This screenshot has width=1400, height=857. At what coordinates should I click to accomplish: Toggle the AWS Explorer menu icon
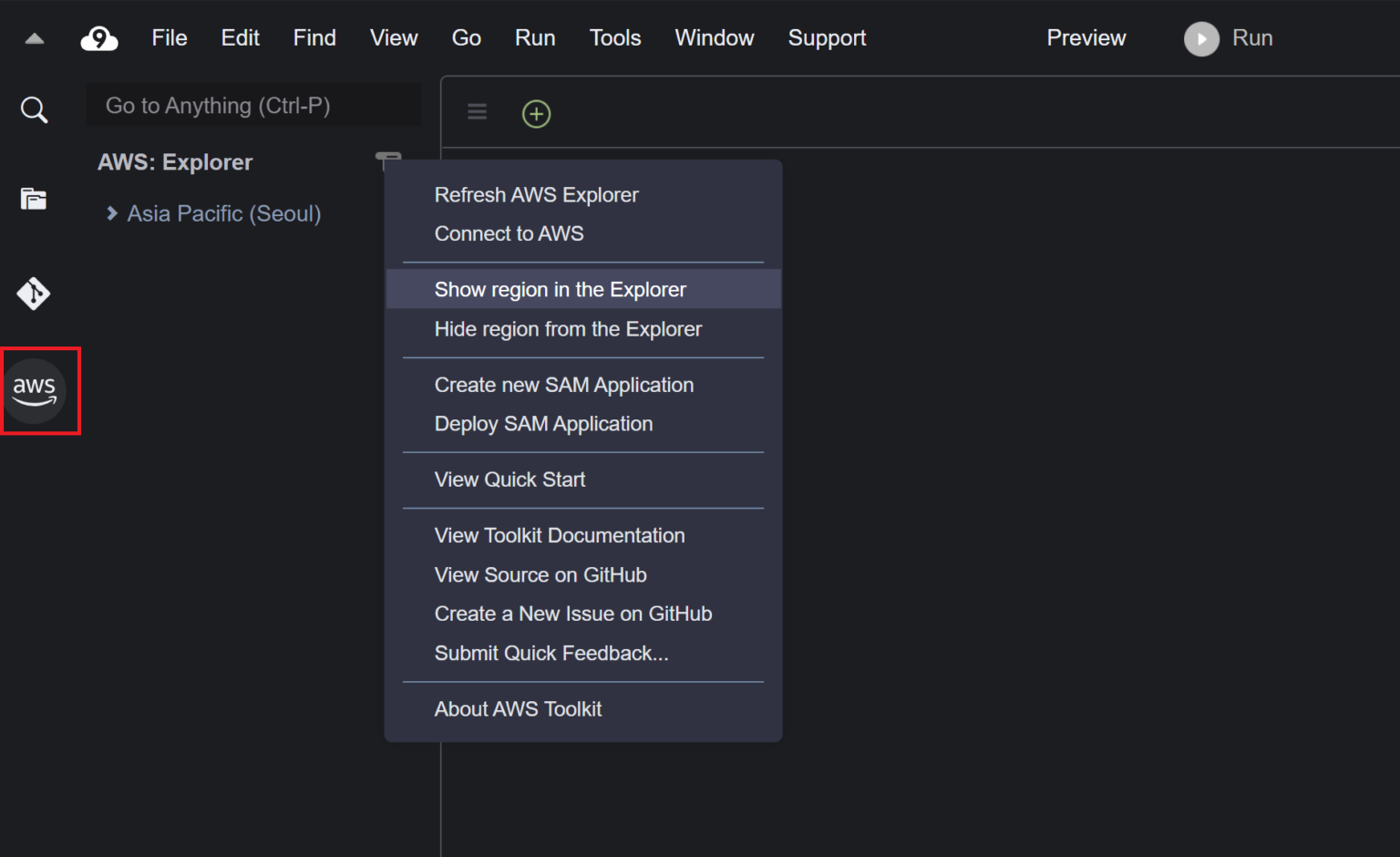point(387,159)
